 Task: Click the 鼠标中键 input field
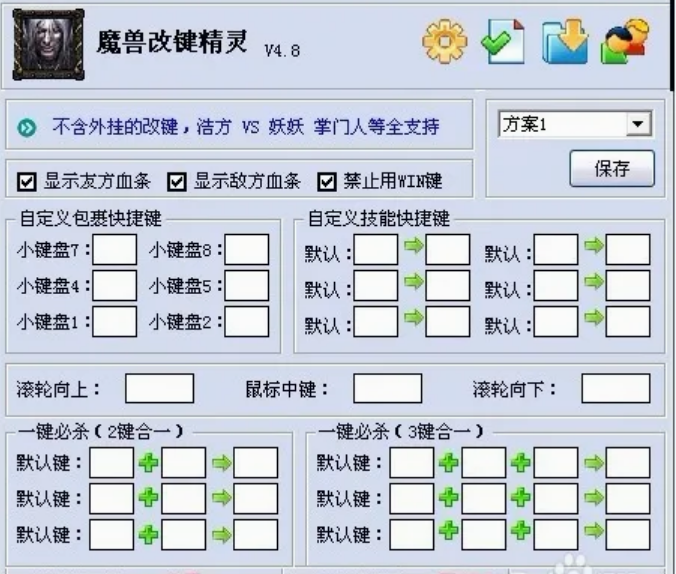tap(388, 389)
